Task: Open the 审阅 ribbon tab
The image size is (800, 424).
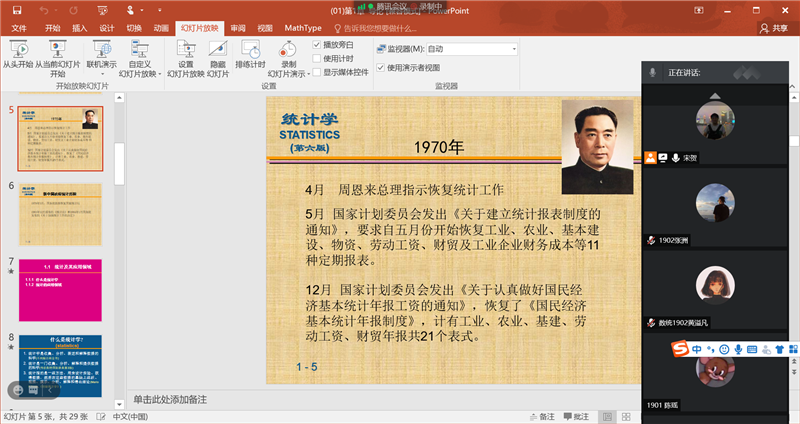Action: click(x=238, y=29)
